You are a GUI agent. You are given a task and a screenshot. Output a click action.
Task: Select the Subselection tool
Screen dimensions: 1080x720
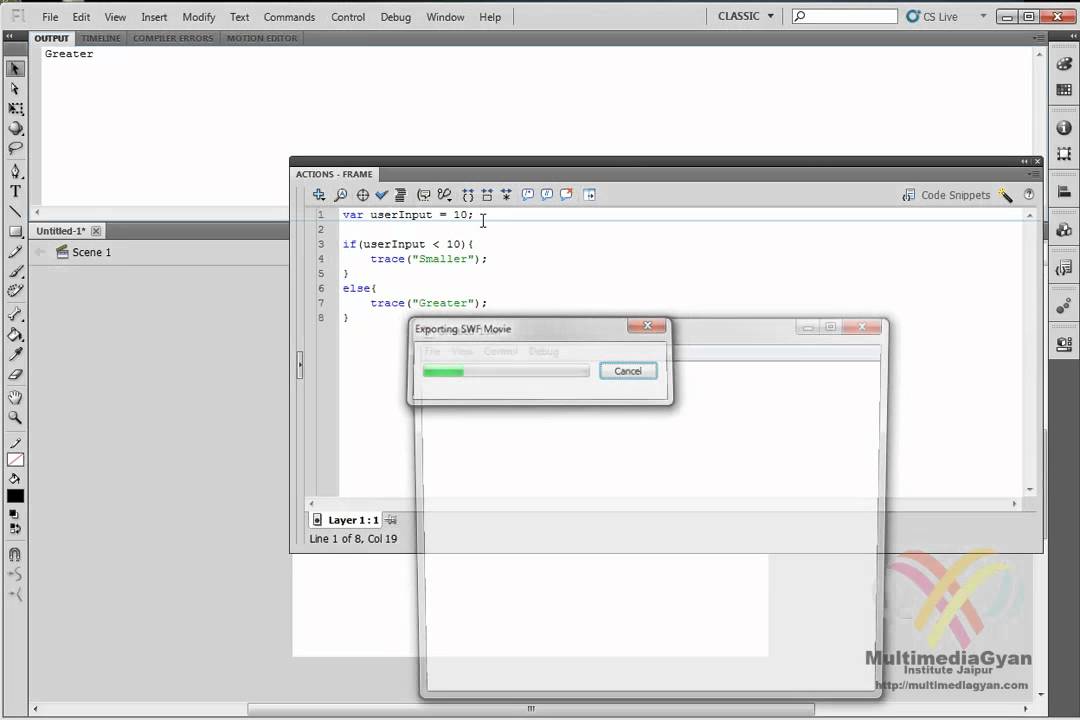click(15, 89)
